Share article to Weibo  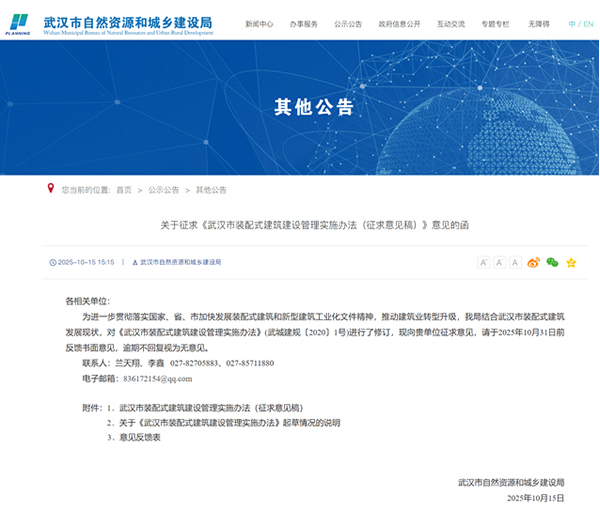point(534,262)
